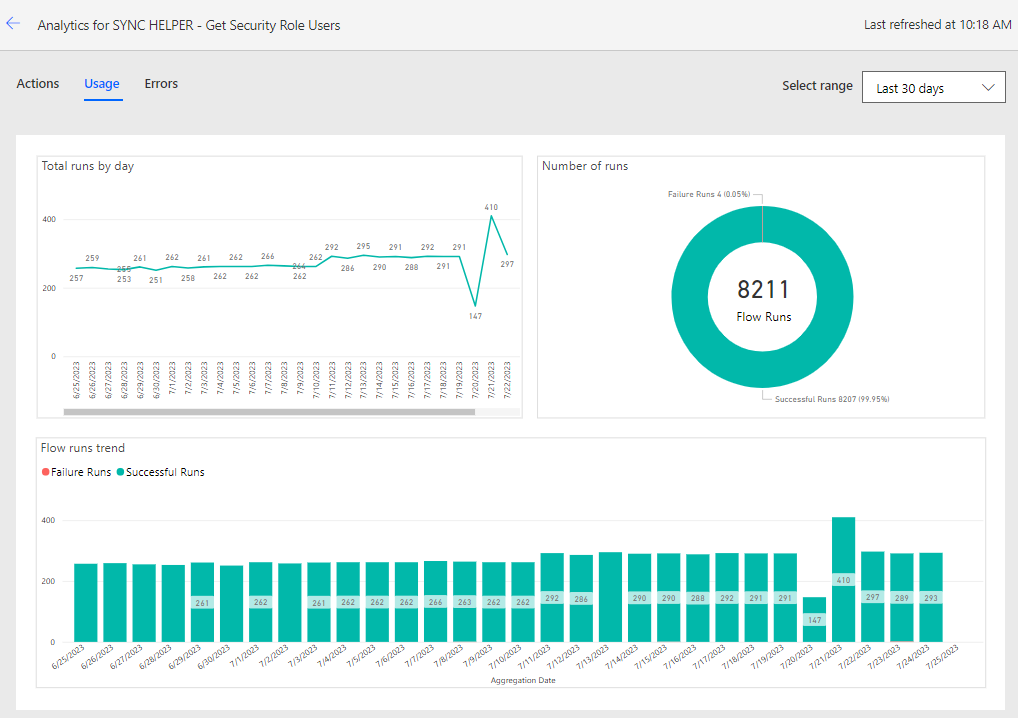Switch to the Actions tab
1018x718 pixels.
tap(37, 84)
